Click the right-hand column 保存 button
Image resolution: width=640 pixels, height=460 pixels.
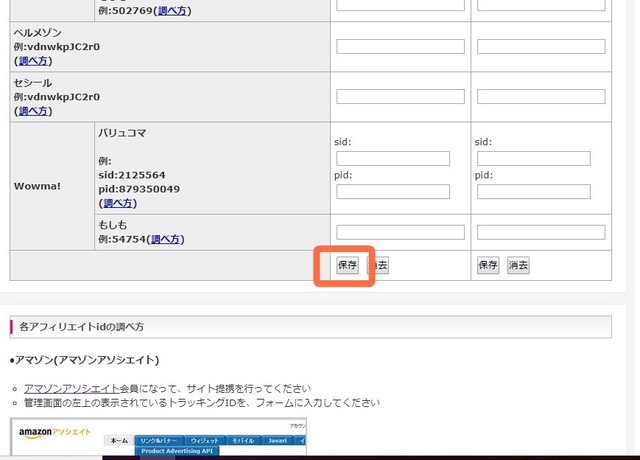tap(488, 265)
